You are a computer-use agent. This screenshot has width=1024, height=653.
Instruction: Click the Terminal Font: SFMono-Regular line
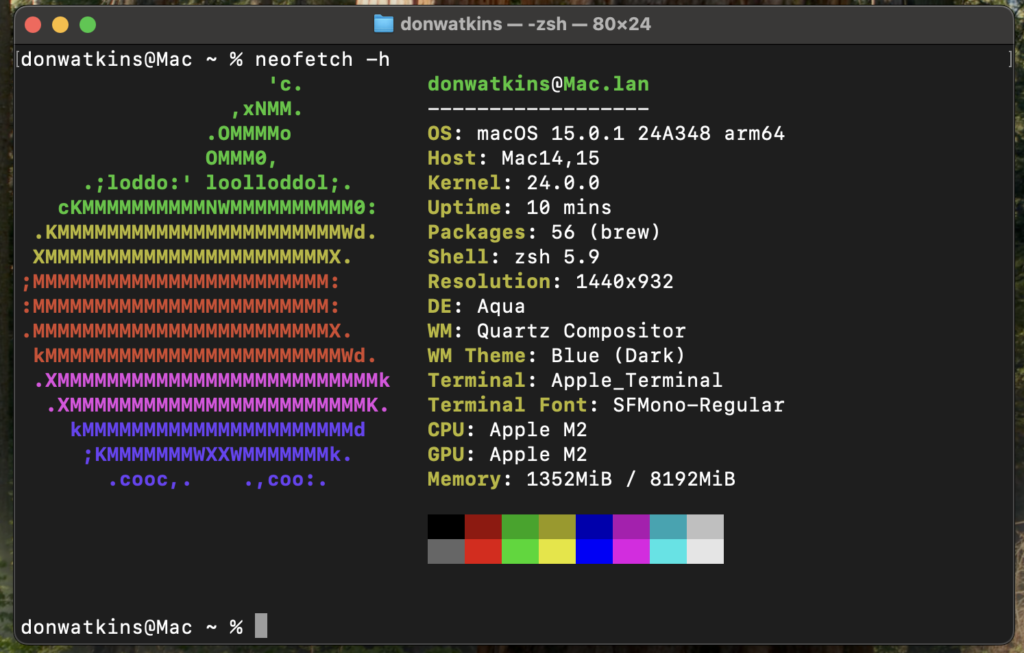click(x=605, y=406)
